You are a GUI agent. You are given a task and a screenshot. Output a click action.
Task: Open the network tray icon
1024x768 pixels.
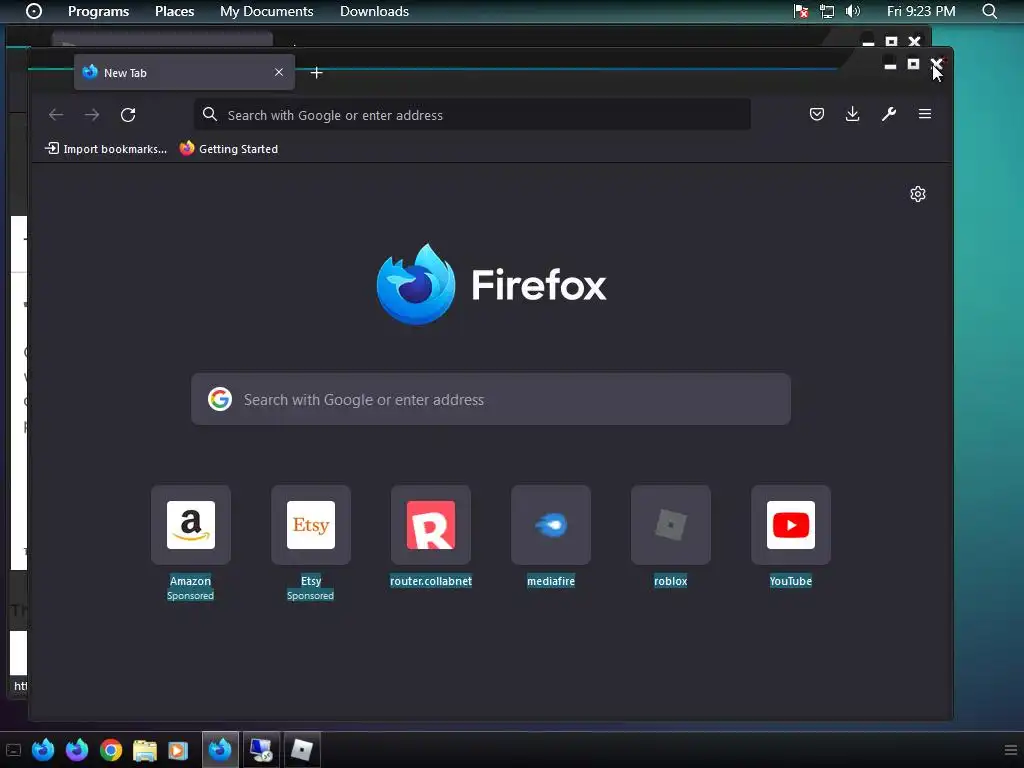[x=827, y=11]
